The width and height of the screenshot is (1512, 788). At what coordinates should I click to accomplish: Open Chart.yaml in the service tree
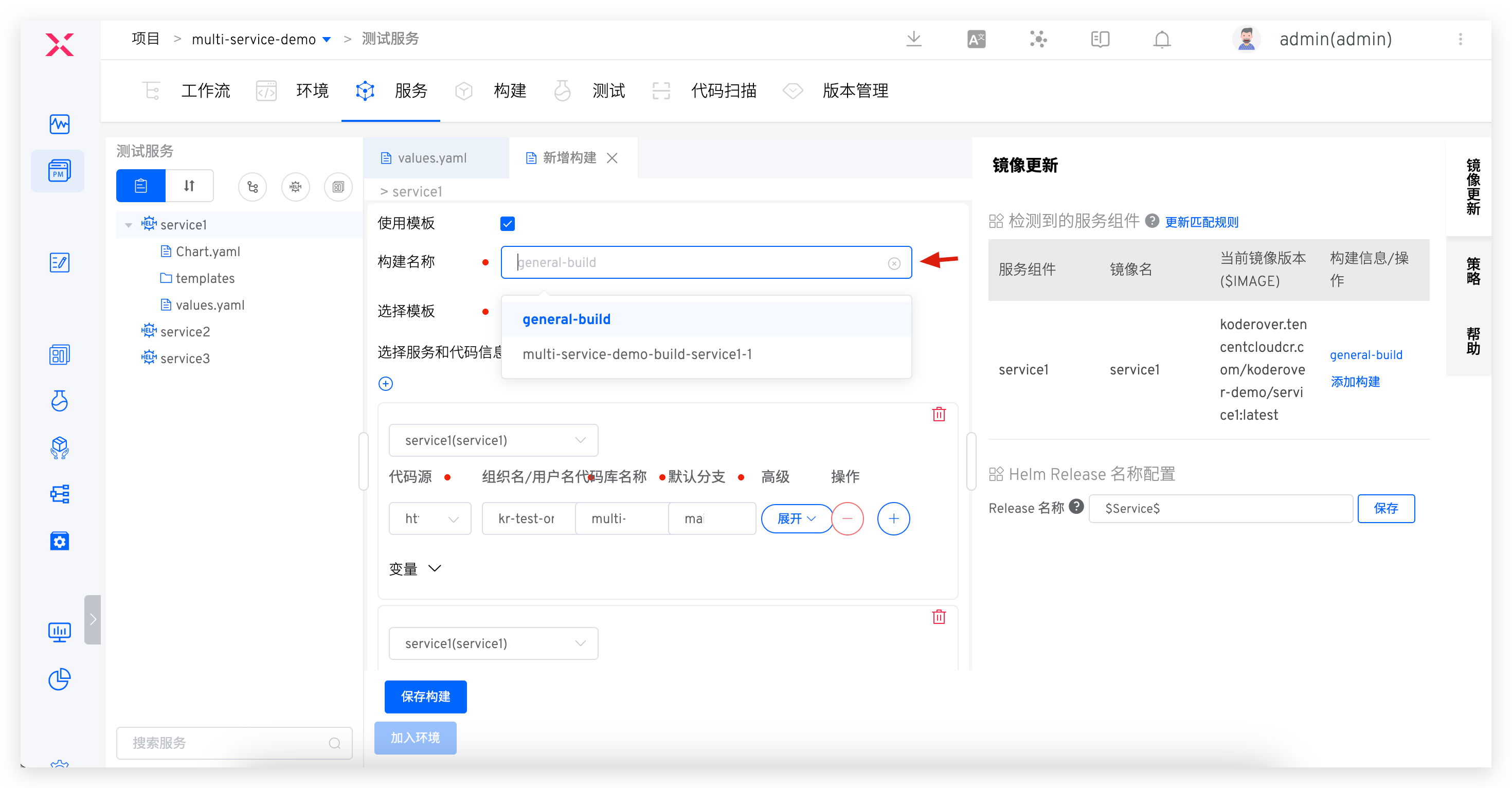click(x=201, y=252)
